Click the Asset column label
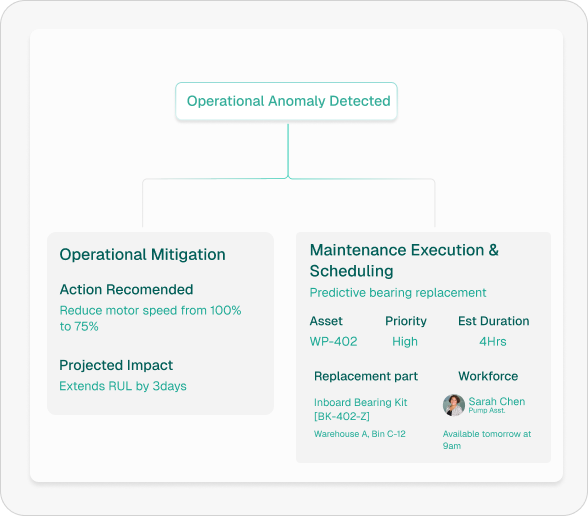Image resolution: width=588 pixels, height=516 pixels. coord(326,321)
